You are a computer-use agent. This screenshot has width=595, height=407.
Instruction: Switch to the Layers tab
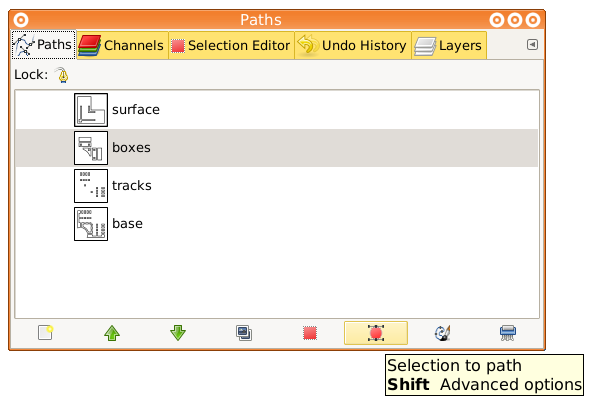click(449, 46)
